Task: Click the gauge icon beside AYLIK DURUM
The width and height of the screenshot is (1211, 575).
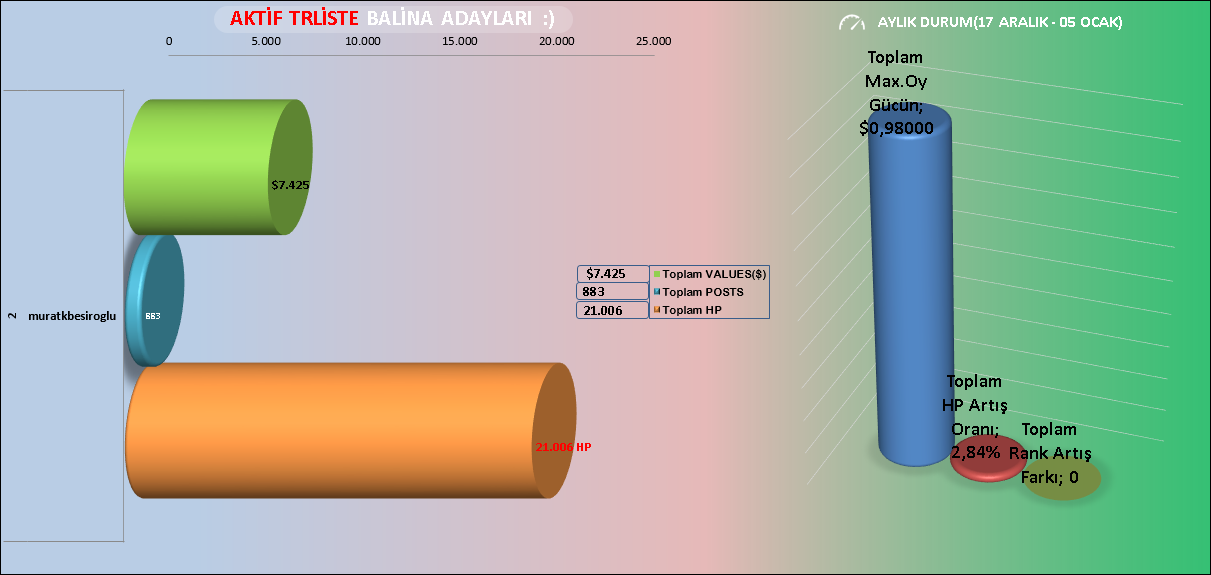Action: point(852,22)
